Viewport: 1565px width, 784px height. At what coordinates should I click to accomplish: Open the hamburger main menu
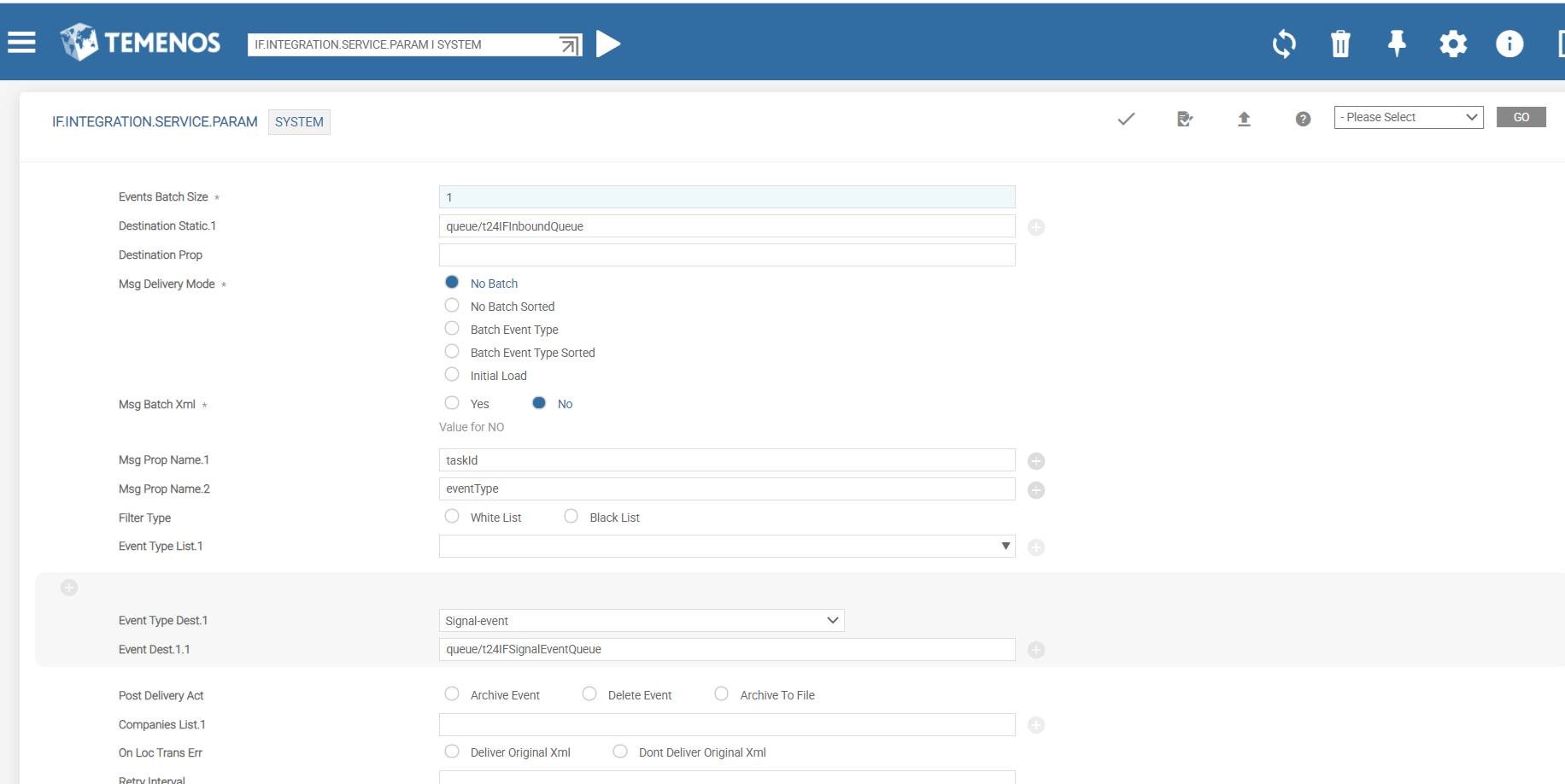[21, 43]
